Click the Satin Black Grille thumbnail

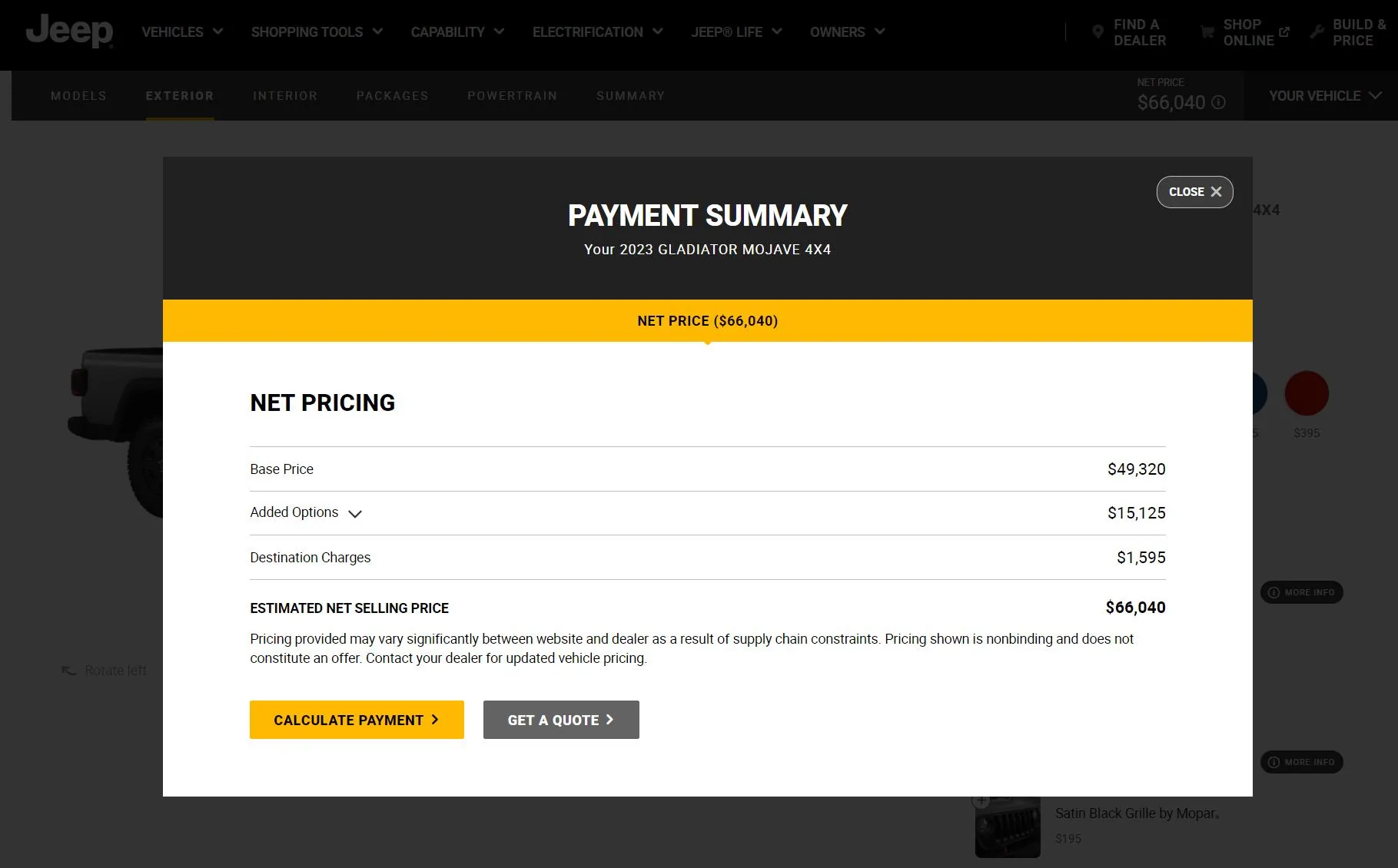pos(1008,827)
